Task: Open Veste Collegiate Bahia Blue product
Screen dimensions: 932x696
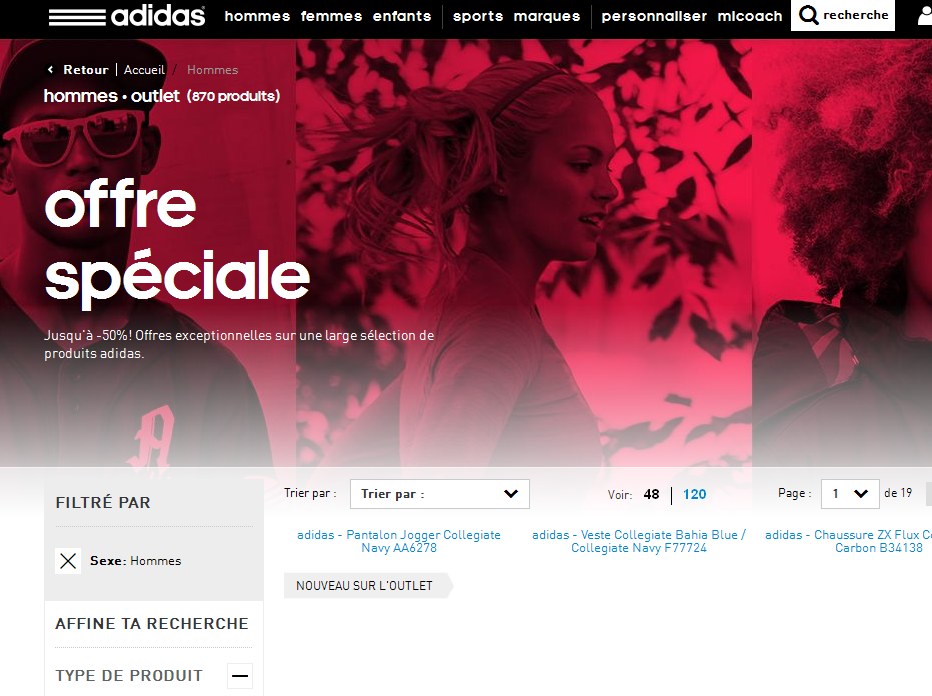Action: [x=639, y=541]
